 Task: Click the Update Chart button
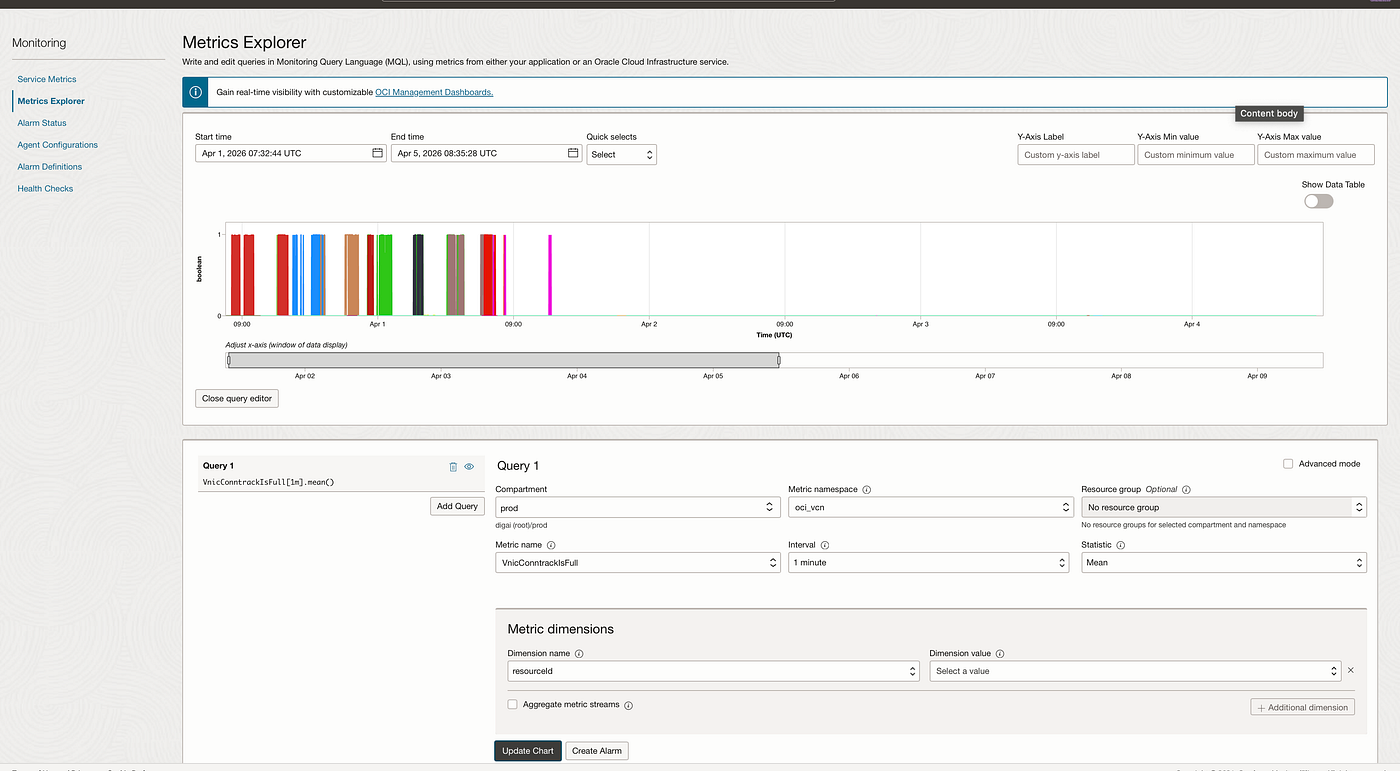528,751
